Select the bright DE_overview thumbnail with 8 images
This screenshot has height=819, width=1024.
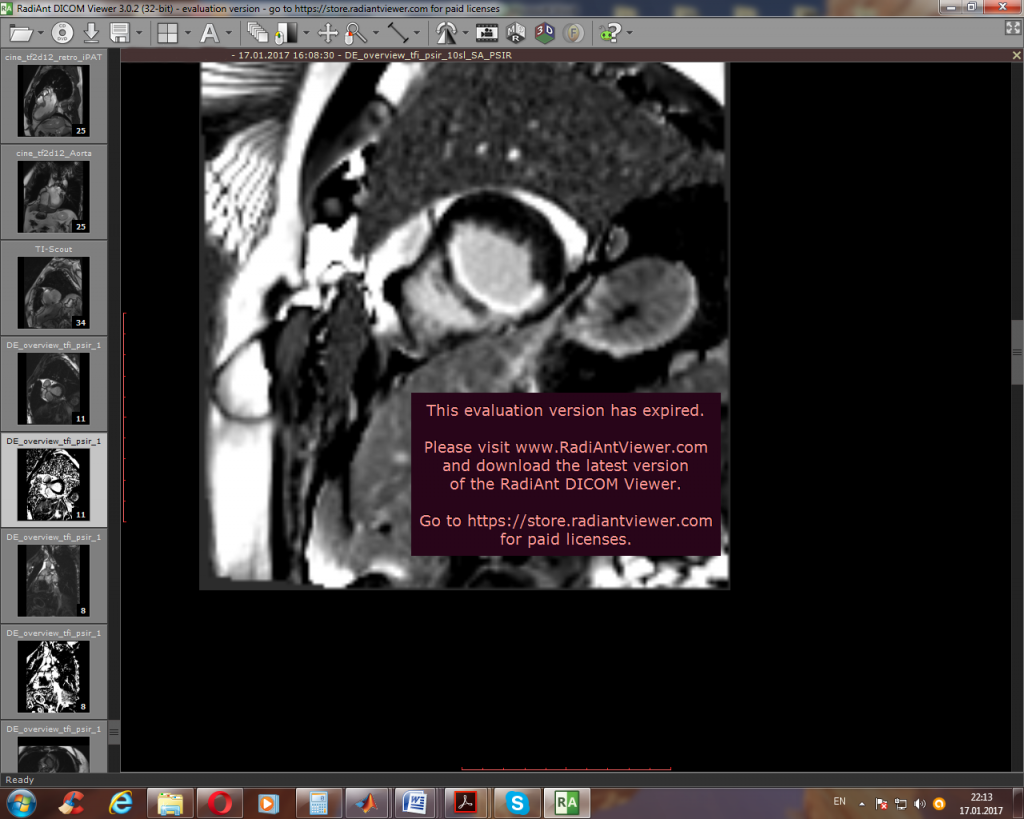pyautogui.click(x=54, y=671)
